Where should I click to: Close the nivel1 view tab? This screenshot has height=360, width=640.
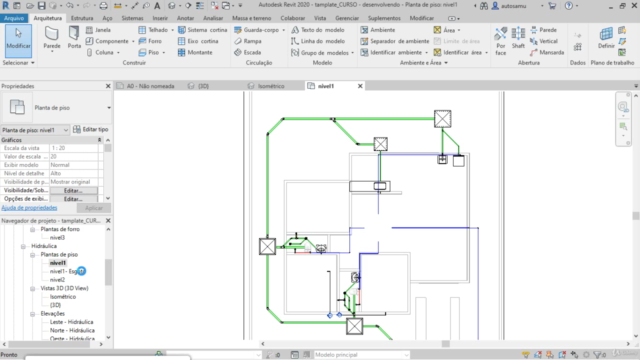360,86
